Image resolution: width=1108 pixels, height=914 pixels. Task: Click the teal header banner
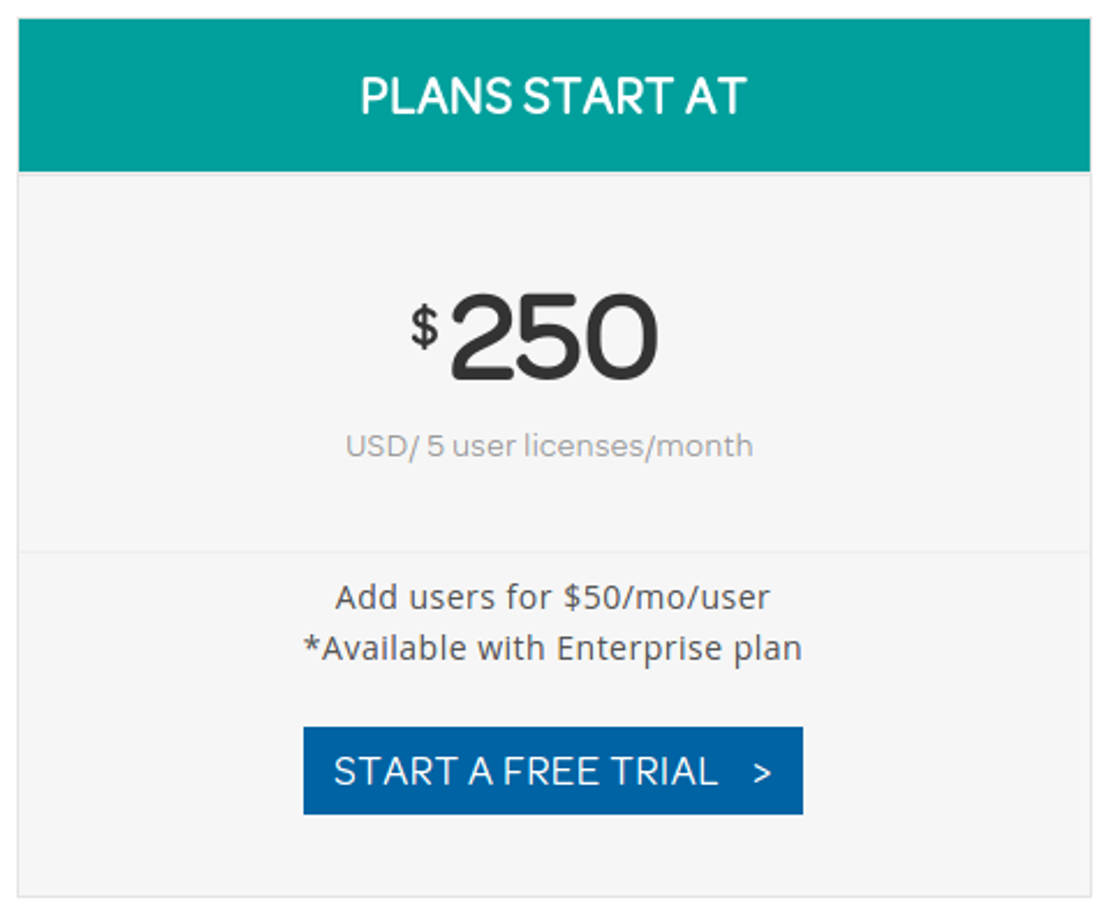click(200, 95)
